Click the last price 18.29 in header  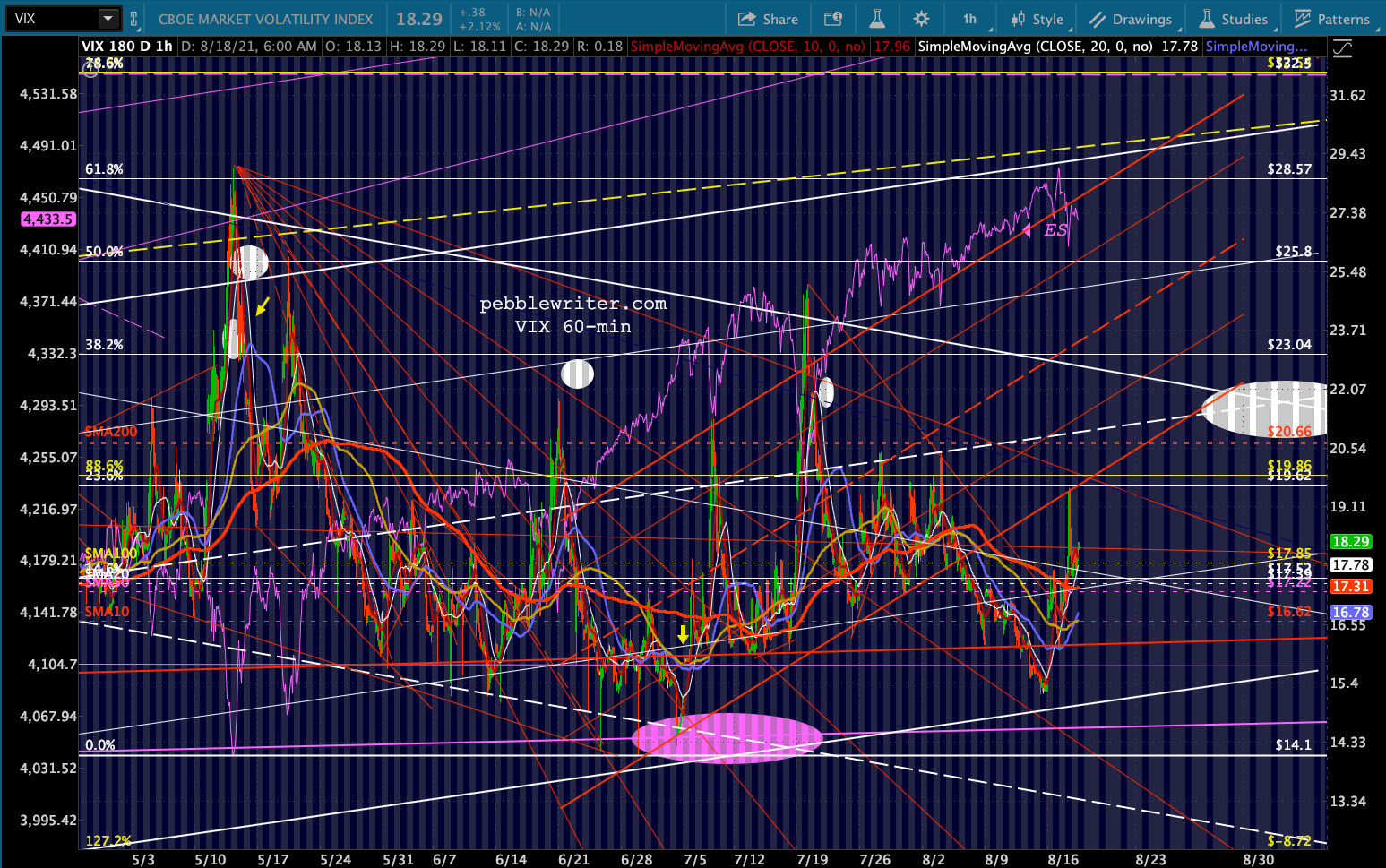click(419, 19)
